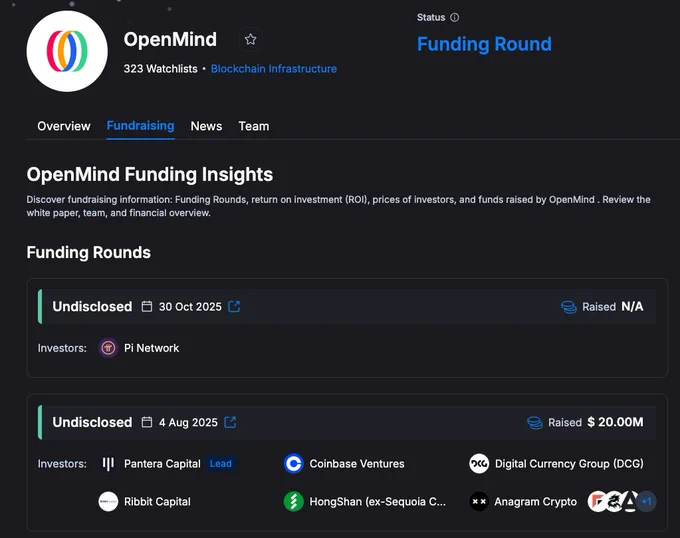Open the Status info tooltip icon

click(x=454, y=17)
